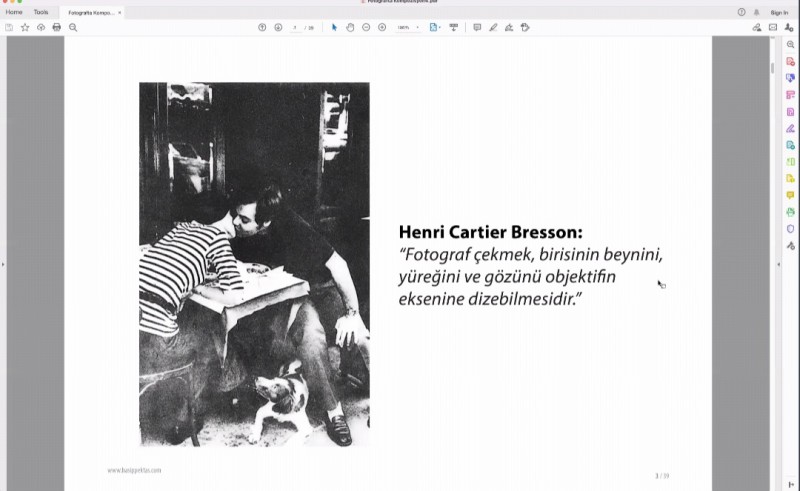Click the Save file icon
800x491 pixels.
tap(9, 27)
